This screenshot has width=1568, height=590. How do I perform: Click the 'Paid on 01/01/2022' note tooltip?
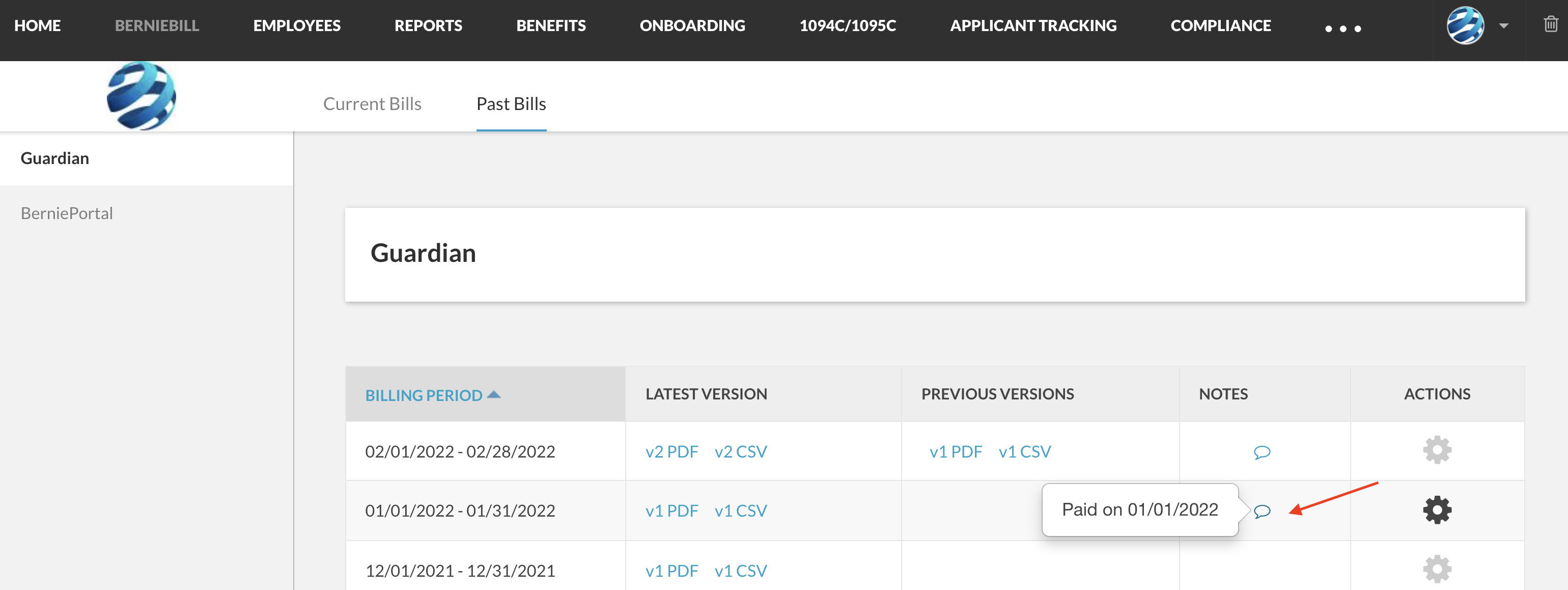coord(1140,509)
